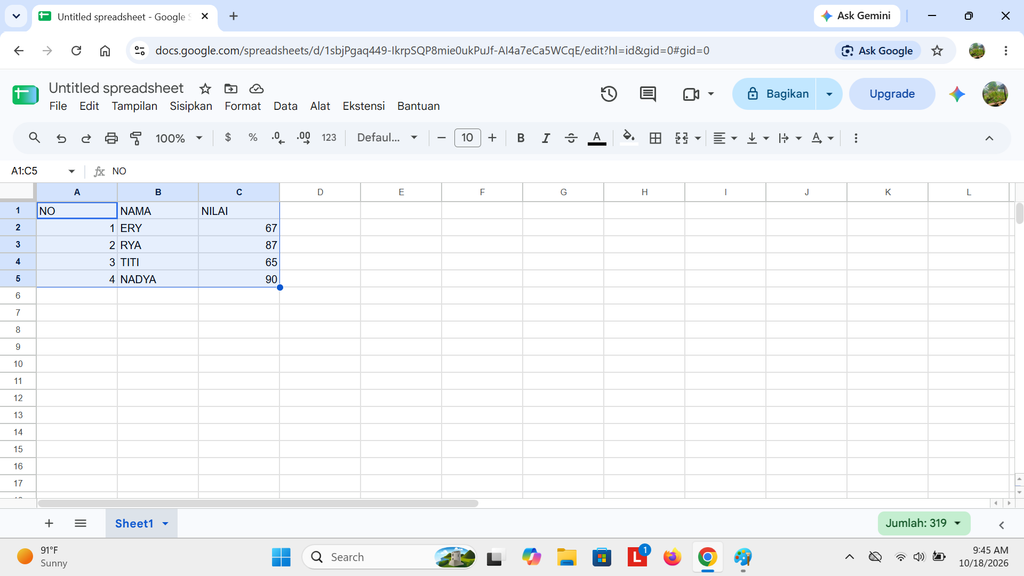Show more toolbar options
The image size is (1024, 576).
coord(856,138)
